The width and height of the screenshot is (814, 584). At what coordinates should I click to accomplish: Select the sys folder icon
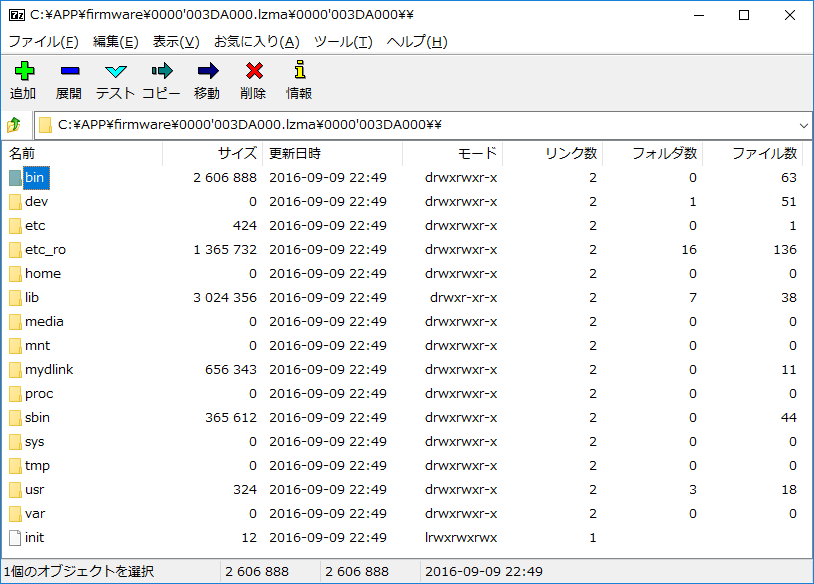pos(15,442)
